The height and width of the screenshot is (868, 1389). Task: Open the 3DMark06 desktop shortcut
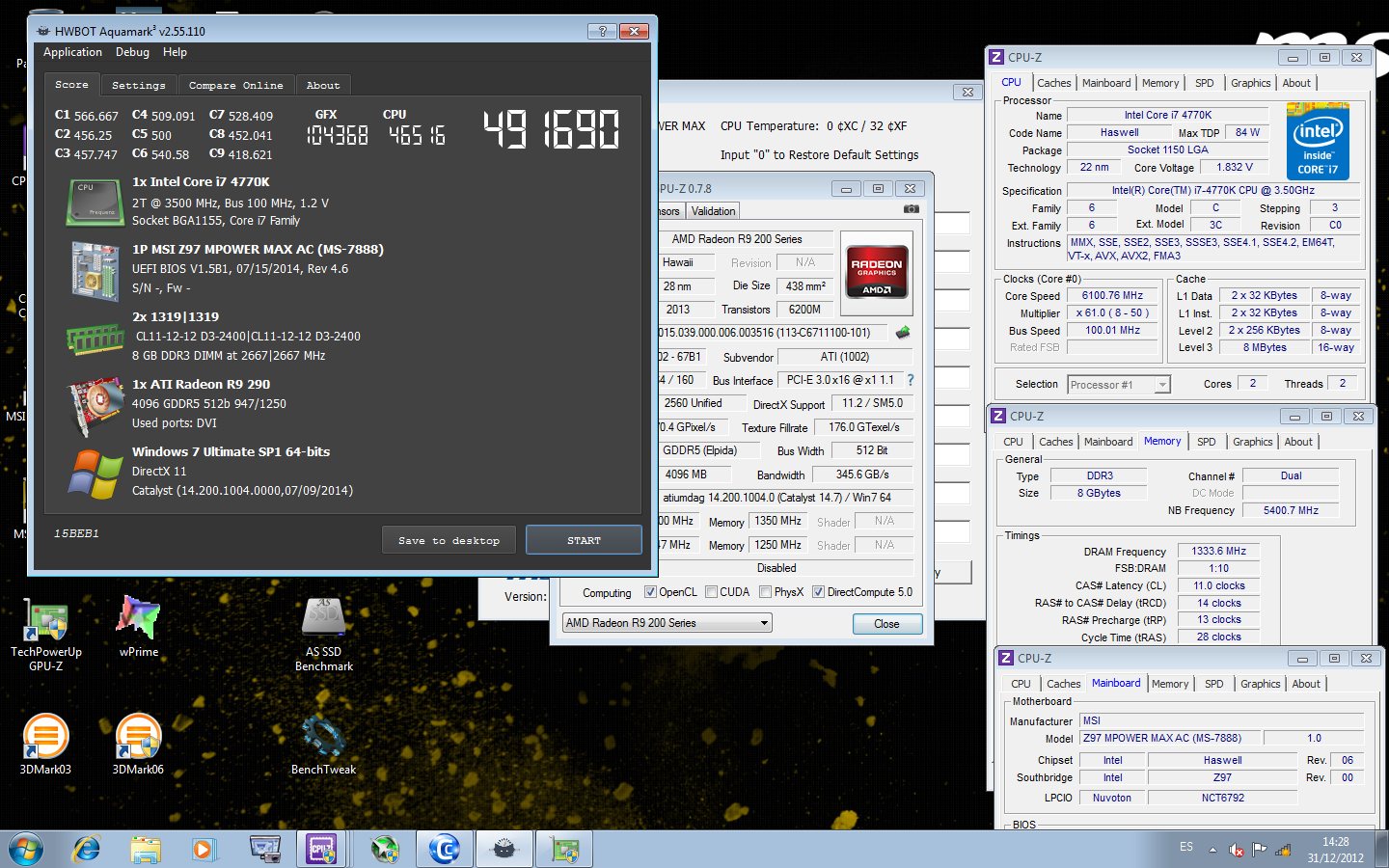[x=138, y=744]
